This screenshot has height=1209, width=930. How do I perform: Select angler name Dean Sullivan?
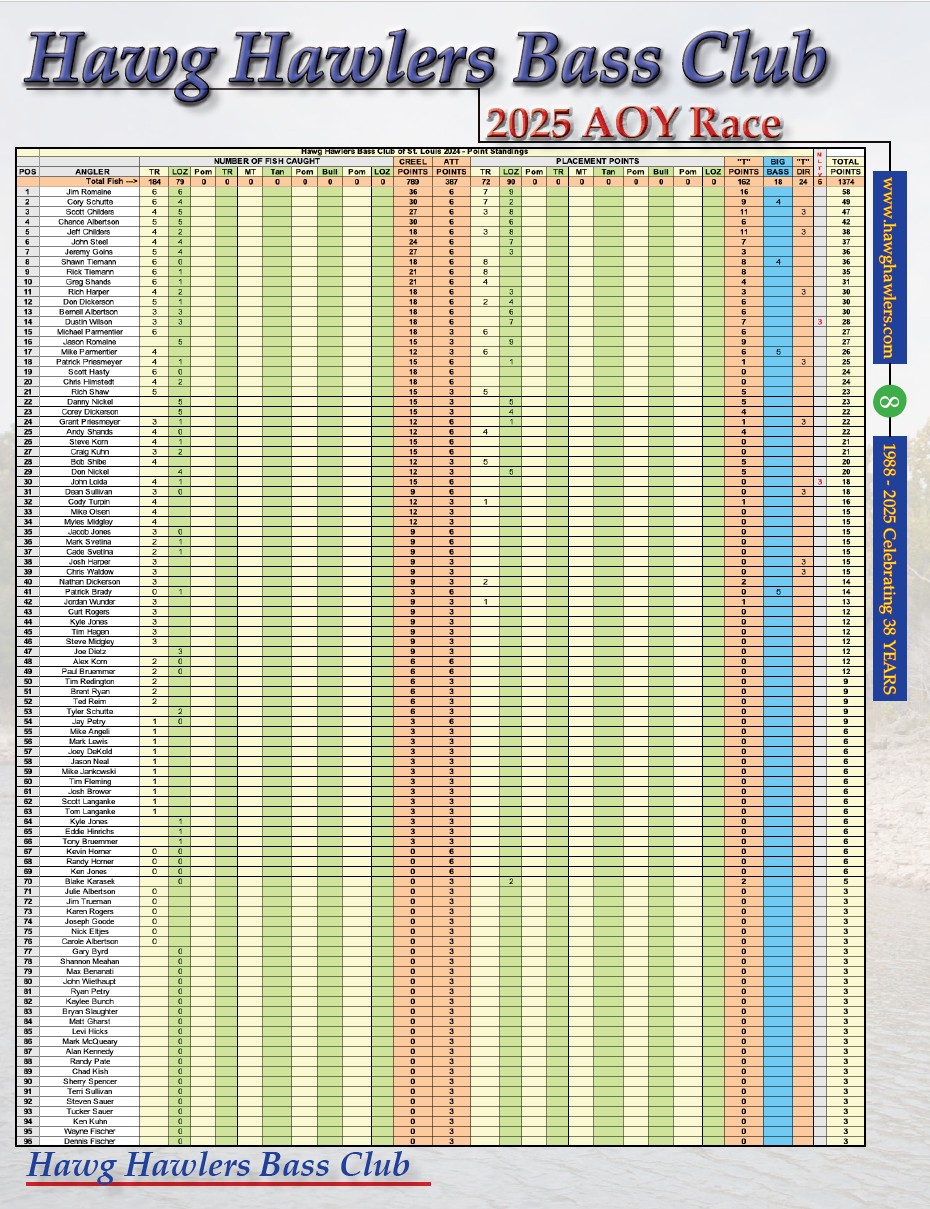(x=89, y=491)
